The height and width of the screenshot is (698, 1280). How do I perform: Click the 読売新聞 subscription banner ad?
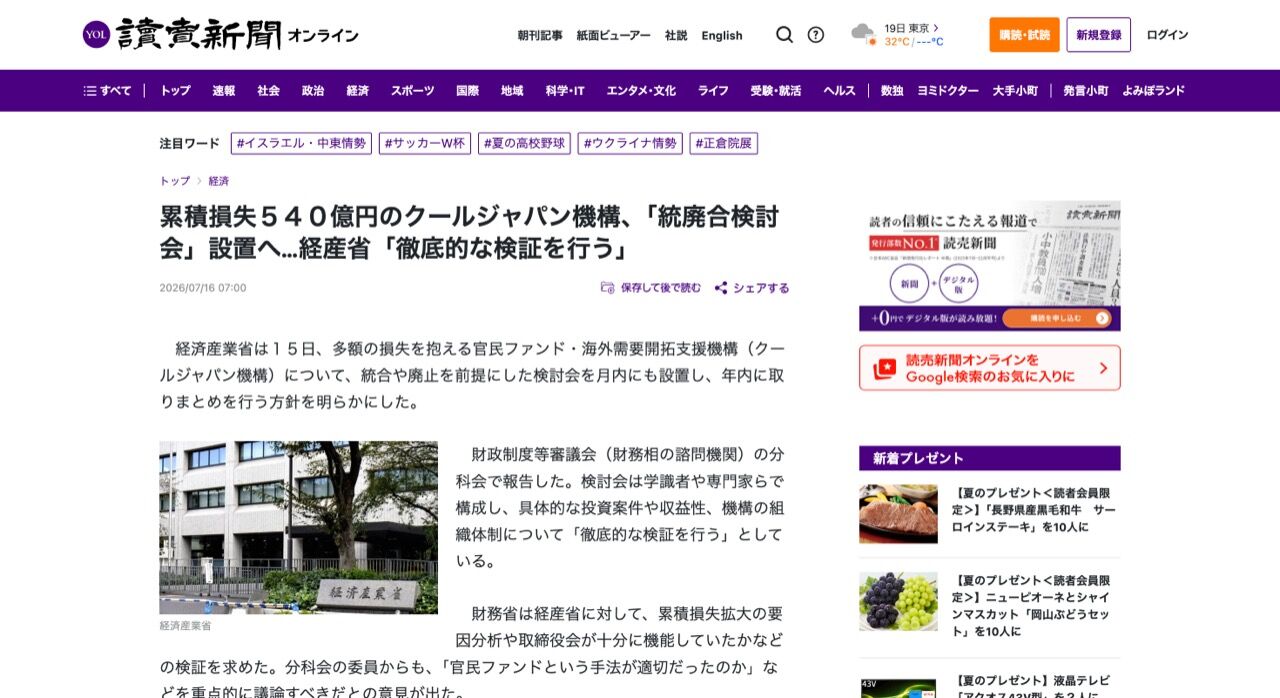(x=990, y=266)
